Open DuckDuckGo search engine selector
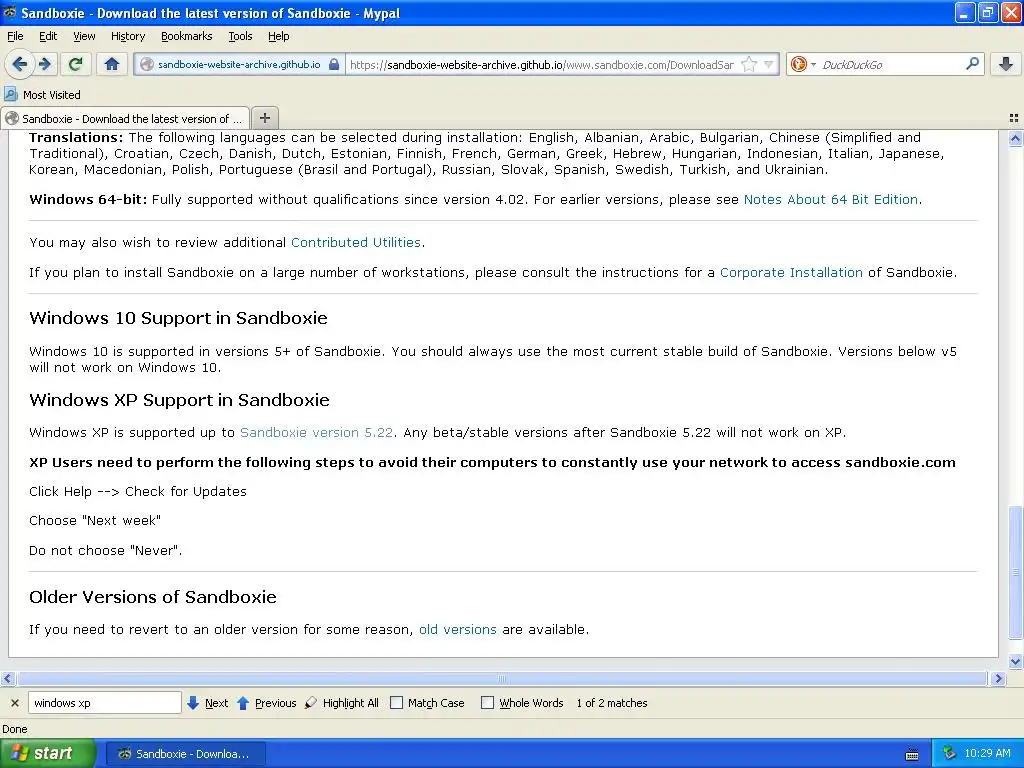Viewport: 1024px width, 768px height. click(x=803, y=64)
